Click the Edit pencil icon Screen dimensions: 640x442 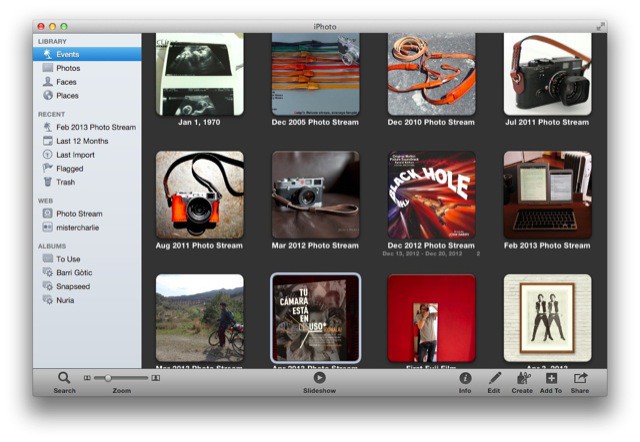pos(494,378)
